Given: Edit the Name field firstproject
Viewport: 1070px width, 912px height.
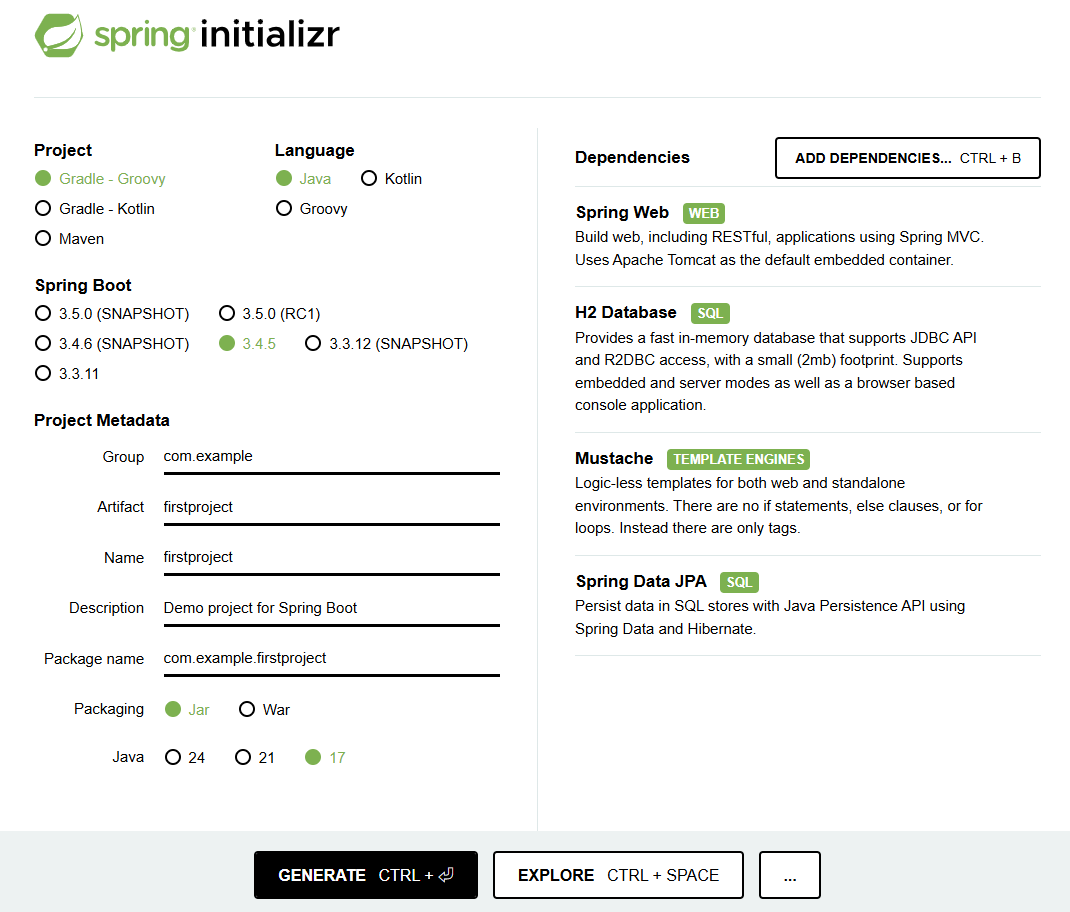Looking at the screenshot, I should [332, 558].
